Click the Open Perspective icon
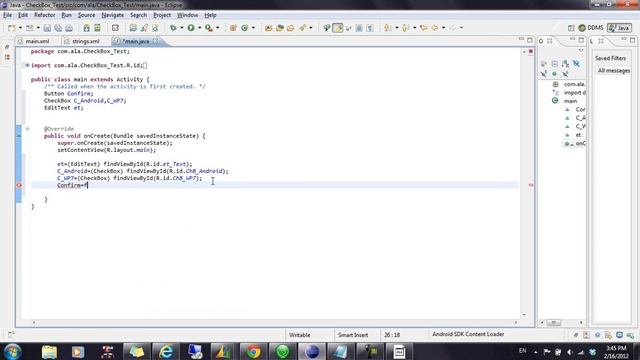The width and height of the screenshot is (640, 360). click(x=571, y=28)
